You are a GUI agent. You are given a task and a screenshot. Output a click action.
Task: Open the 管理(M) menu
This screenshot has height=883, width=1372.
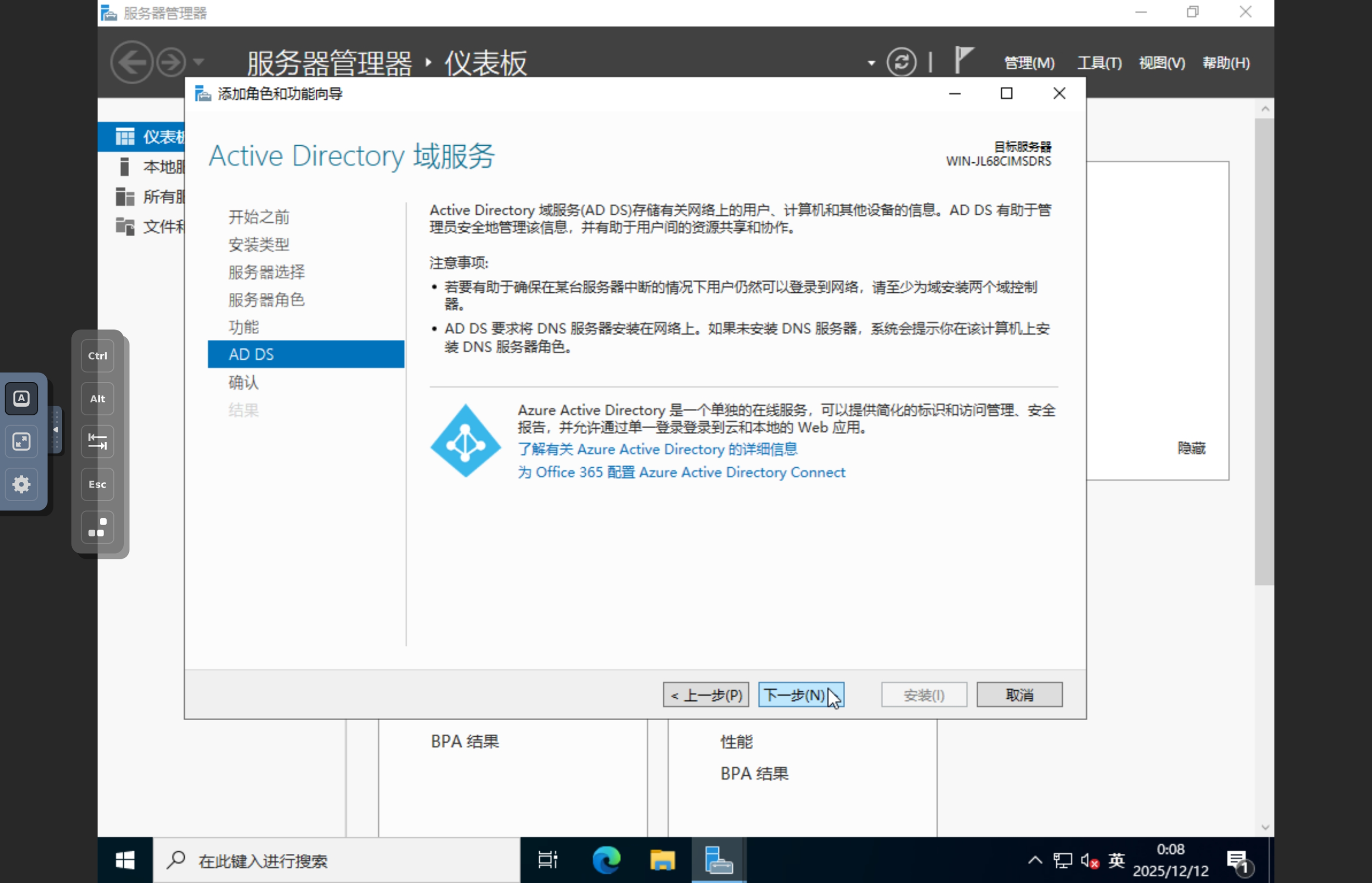pyautogui.click(x=1029, y=62)
